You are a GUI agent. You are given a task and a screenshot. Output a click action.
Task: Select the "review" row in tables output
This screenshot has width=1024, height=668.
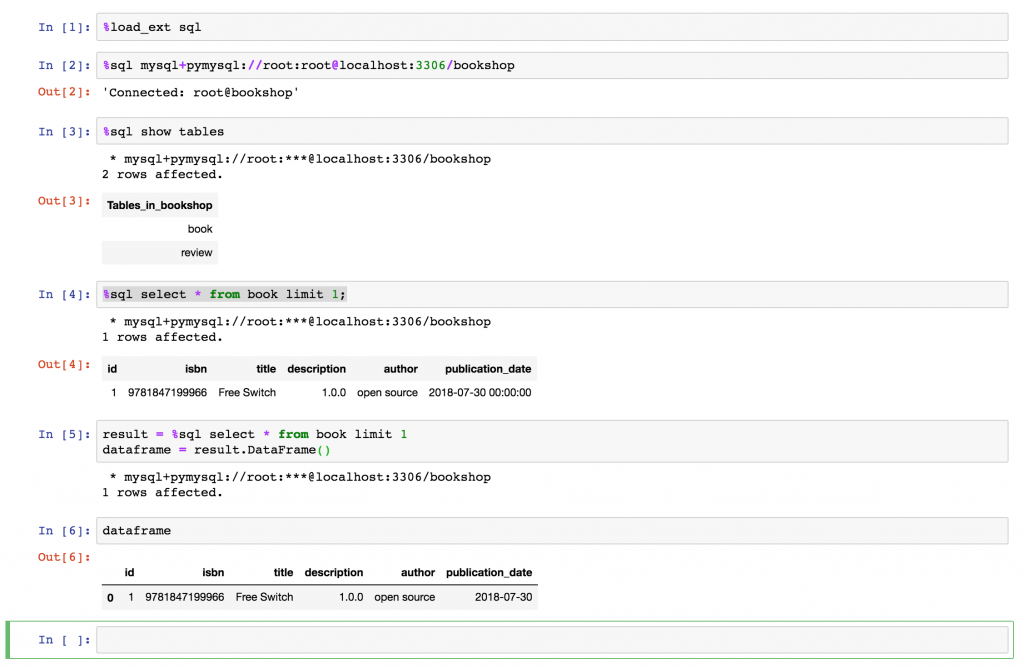click(196, 253)
